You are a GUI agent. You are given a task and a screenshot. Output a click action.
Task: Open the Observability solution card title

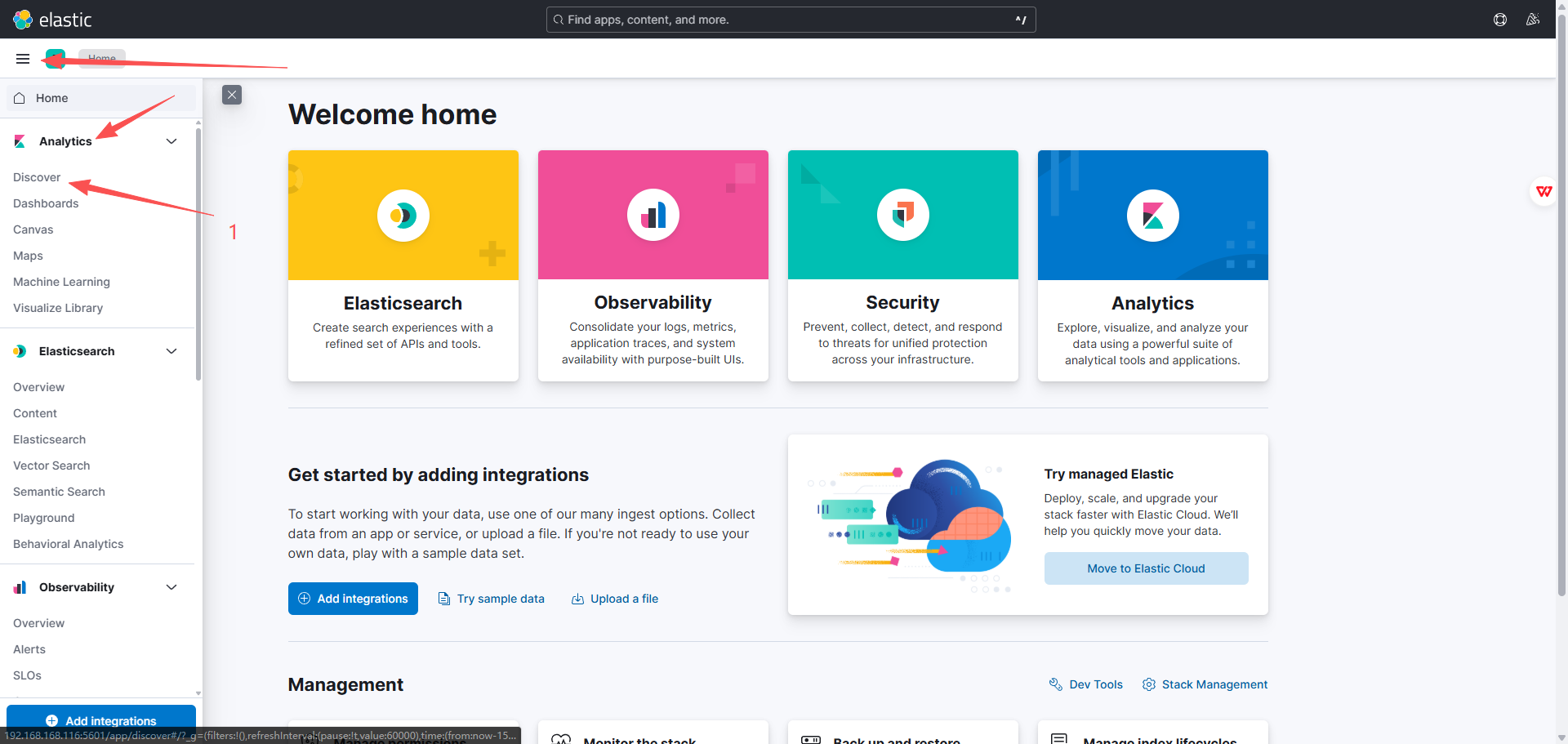pos(653,302)
